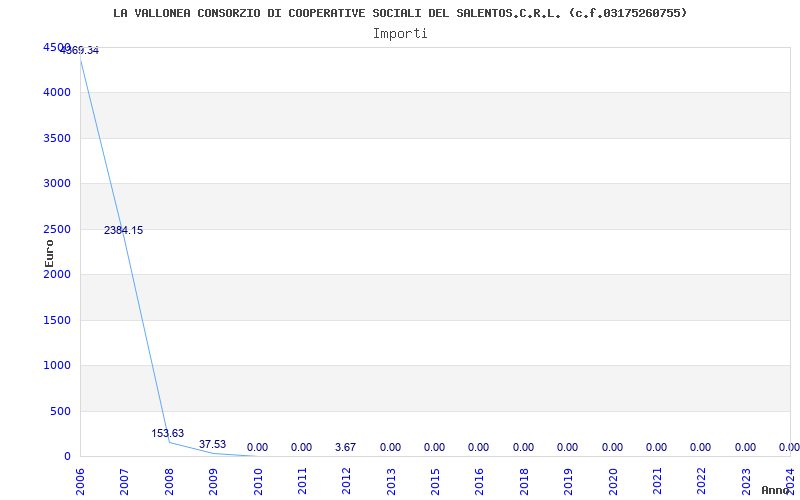
Task: Click the 2500 y-axis tick label
Action: click(x=57, y=229)
